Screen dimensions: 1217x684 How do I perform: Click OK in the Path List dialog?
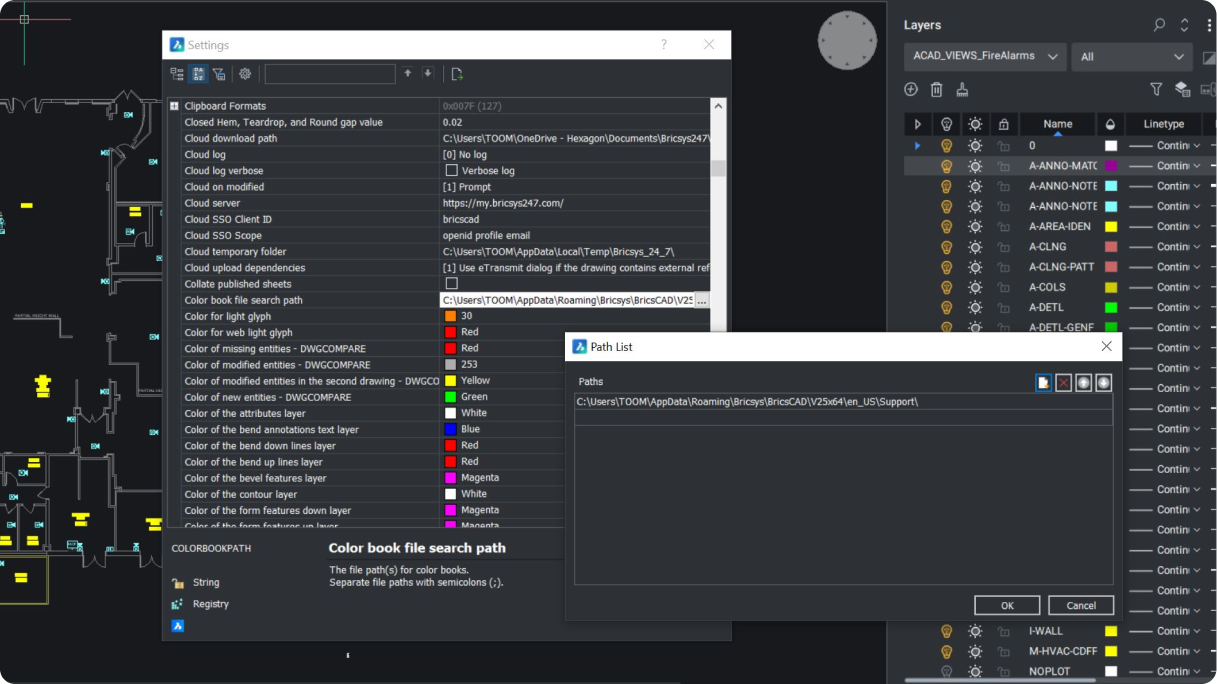click(x=1007, y=605)
